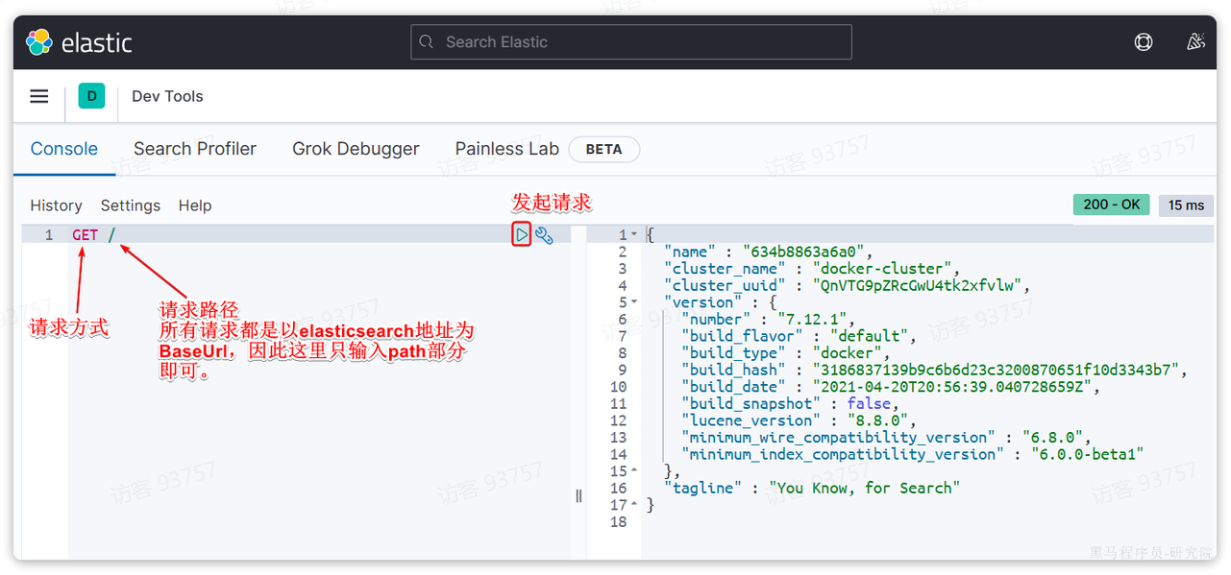Click line number 18 in response pane
Viewport: 1231px width, 575px height.
click(x=618, y=522)
